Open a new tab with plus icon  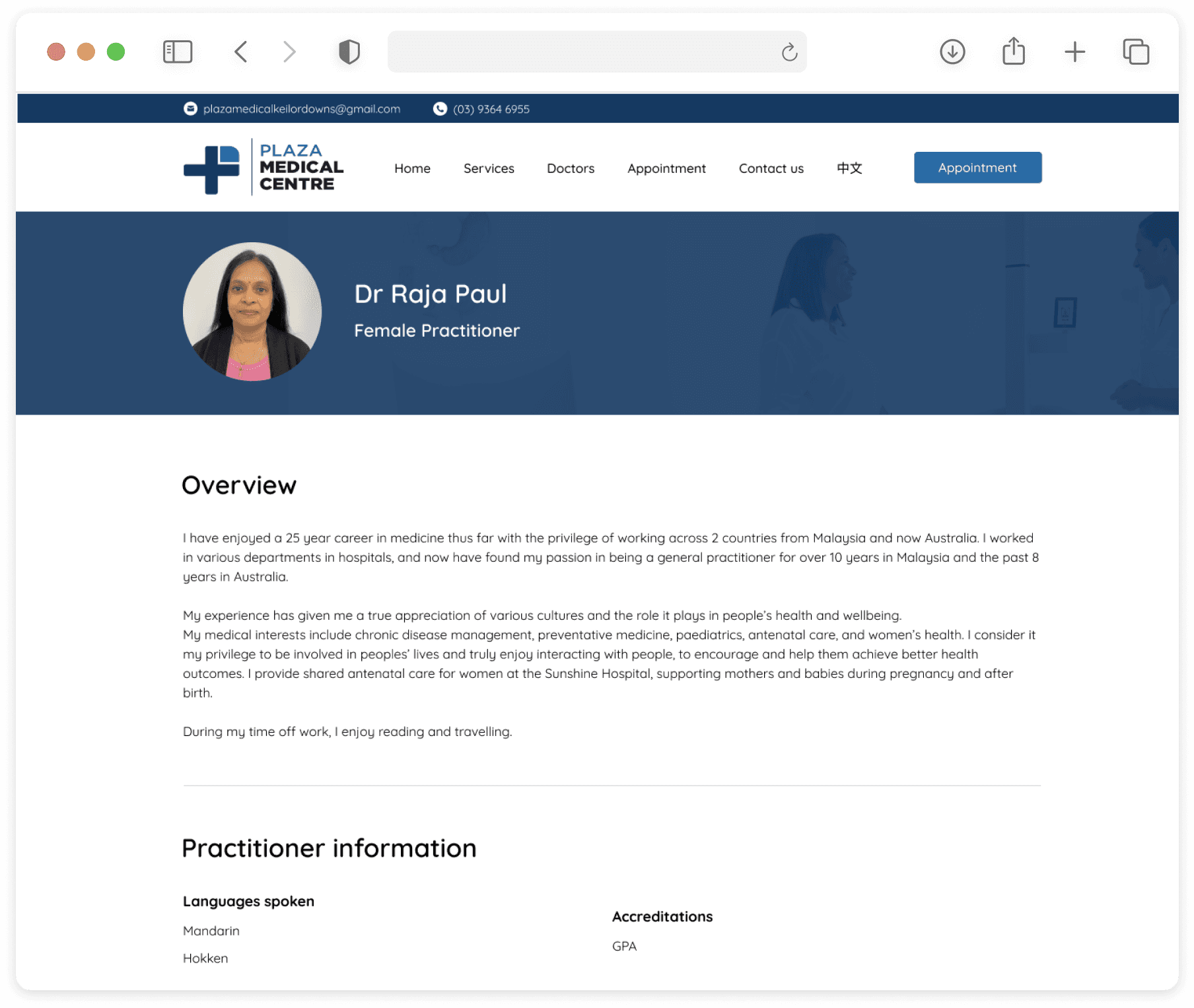1074,51
